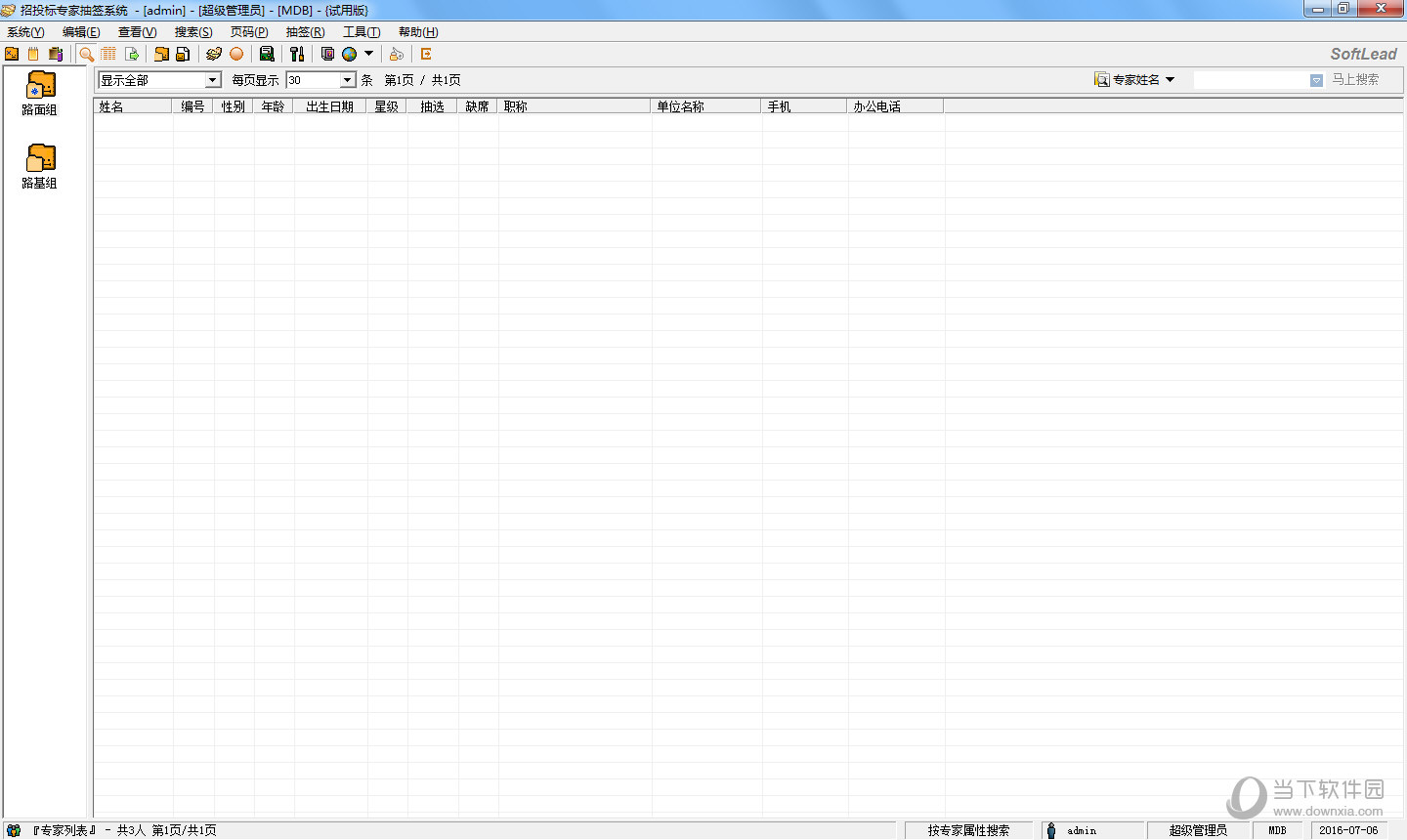The width and height of the screenshot is (1407, 840).
Task: Open the 路基组 group folder
Action: [40, 166]
